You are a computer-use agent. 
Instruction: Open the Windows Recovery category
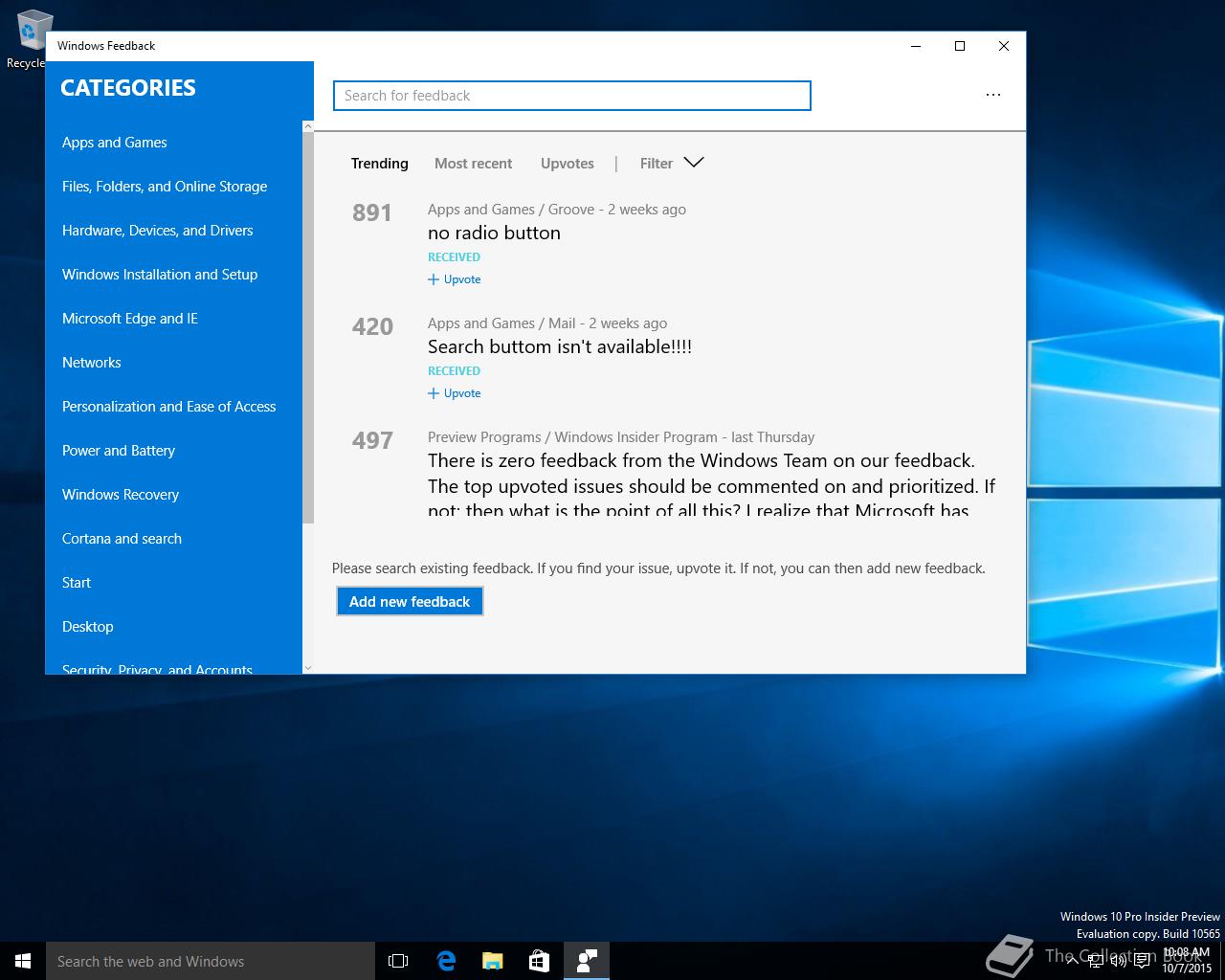point(121,495)
